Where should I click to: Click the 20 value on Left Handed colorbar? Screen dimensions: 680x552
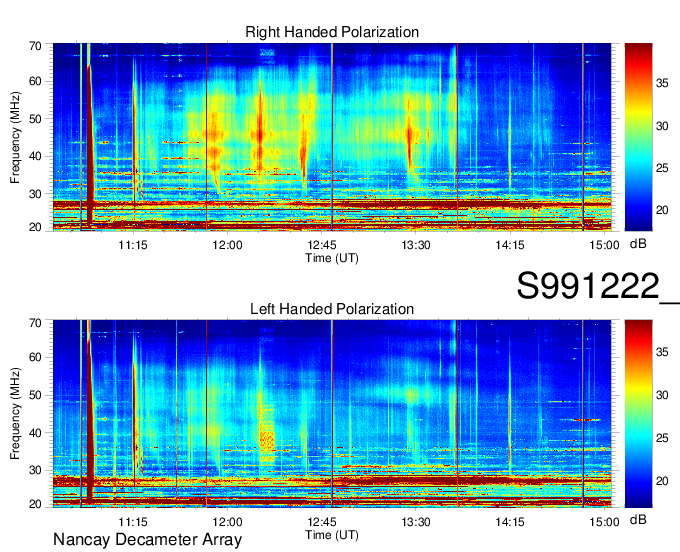662,481
